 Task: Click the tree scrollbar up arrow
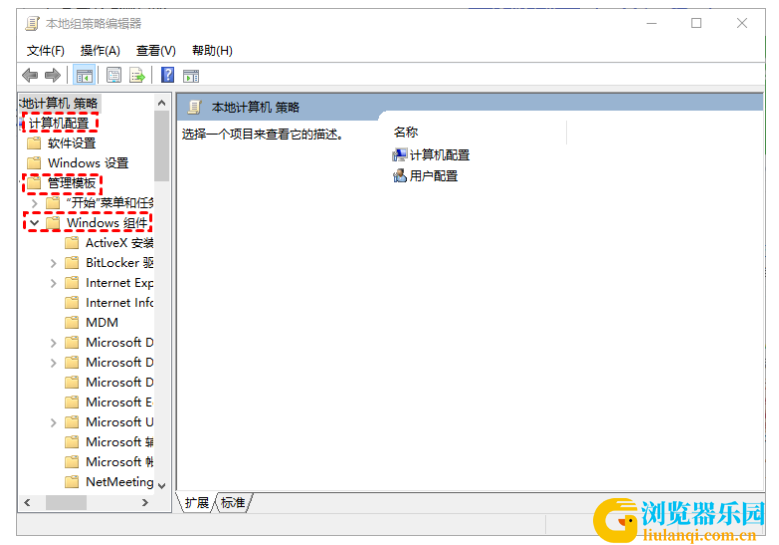tap(161, 103)
